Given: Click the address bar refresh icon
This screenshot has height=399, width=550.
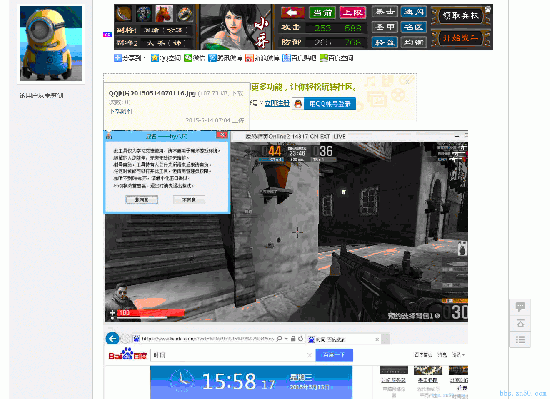Looking at the screenshot, I should [301, 339].
